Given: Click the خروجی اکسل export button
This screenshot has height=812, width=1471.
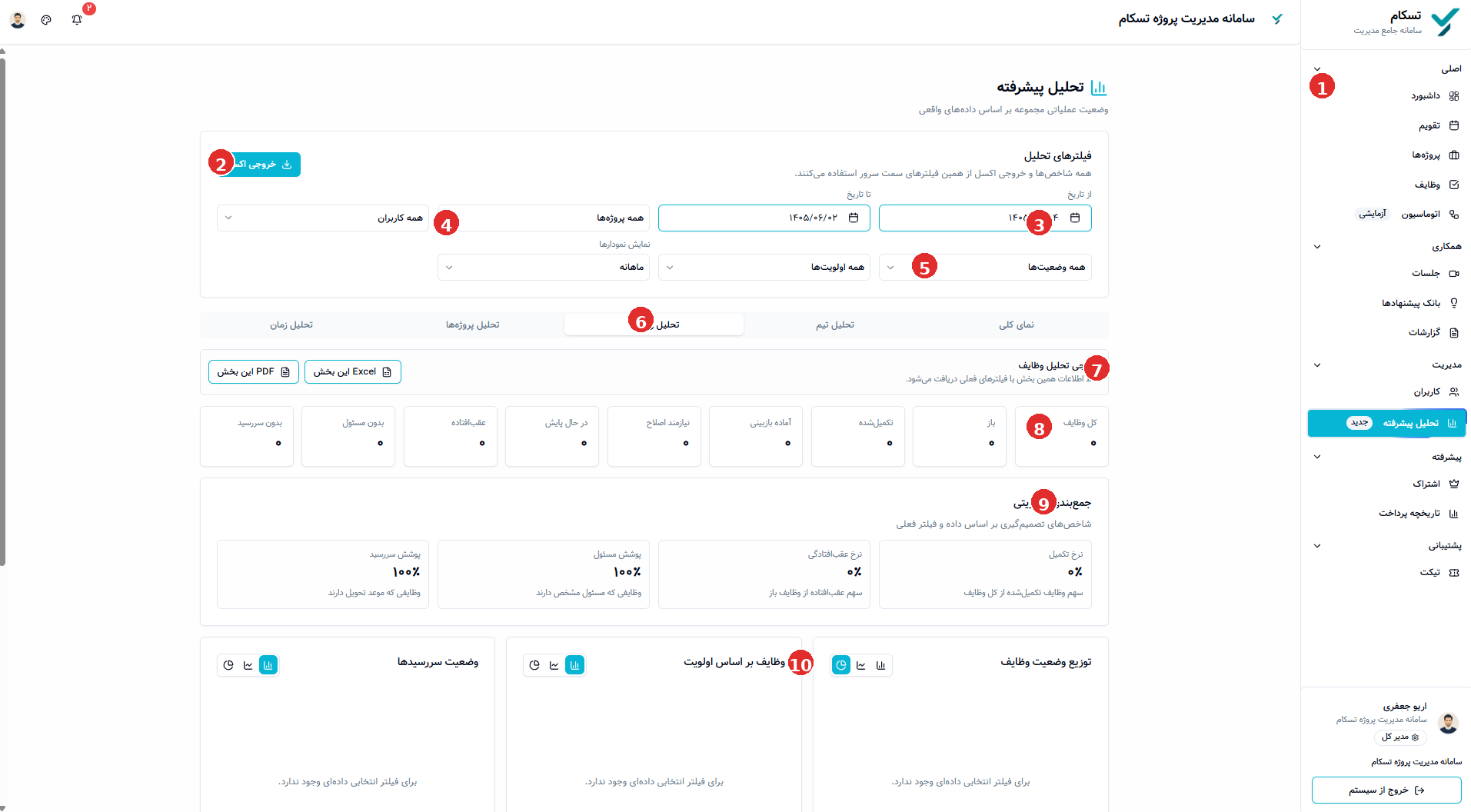Looking at the screenshot, I should (259, 164).
